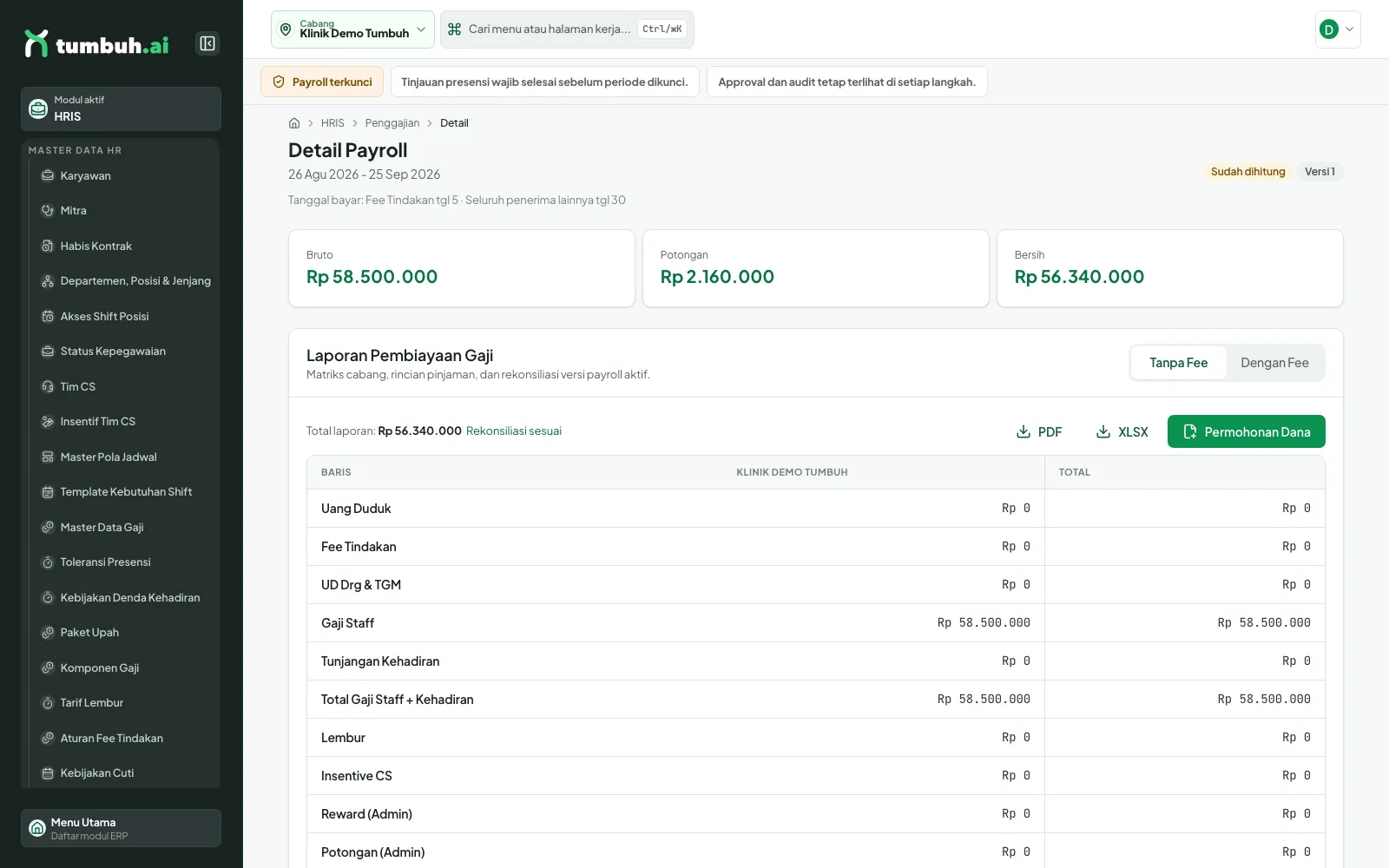
Task: Go to HRIS breadcrumb
Action: [x=332, y=123]
